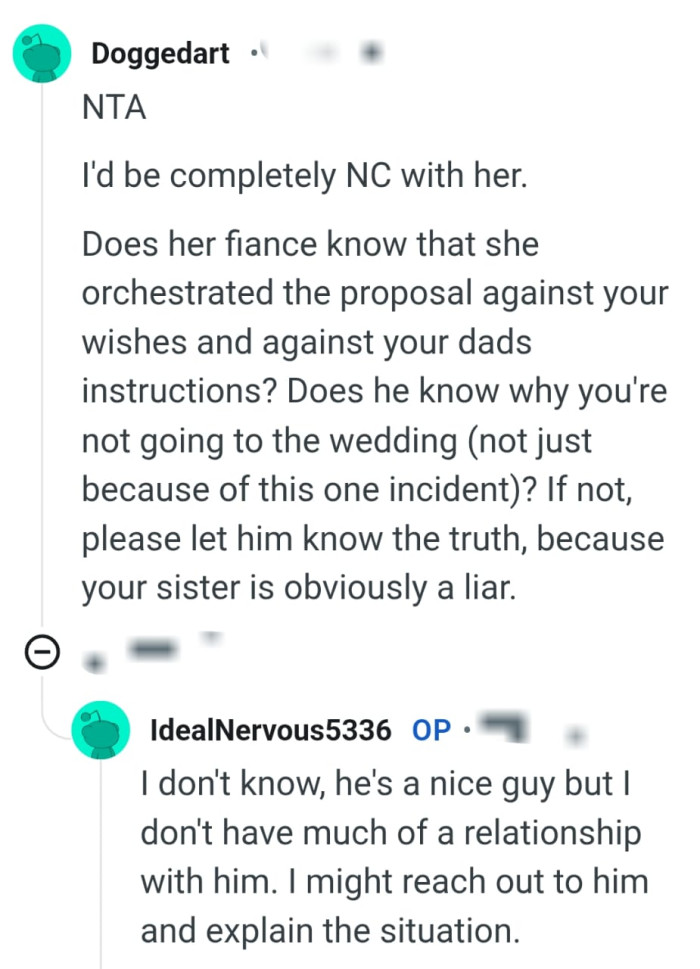Click the minus collapse icon on the left edge
Viewport: 700px width, 969px height.
pos(40,652)
